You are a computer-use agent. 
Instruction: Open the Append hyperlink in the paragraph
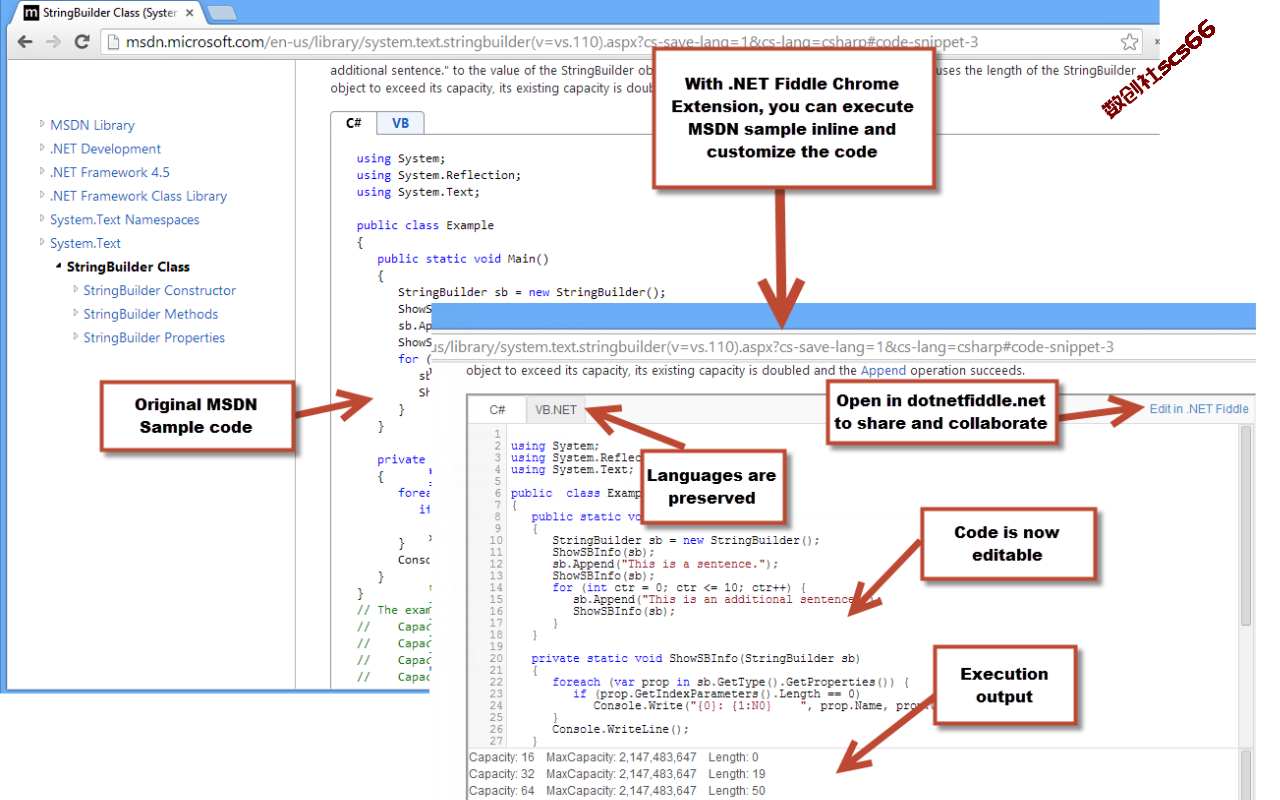tap(883, 370)
